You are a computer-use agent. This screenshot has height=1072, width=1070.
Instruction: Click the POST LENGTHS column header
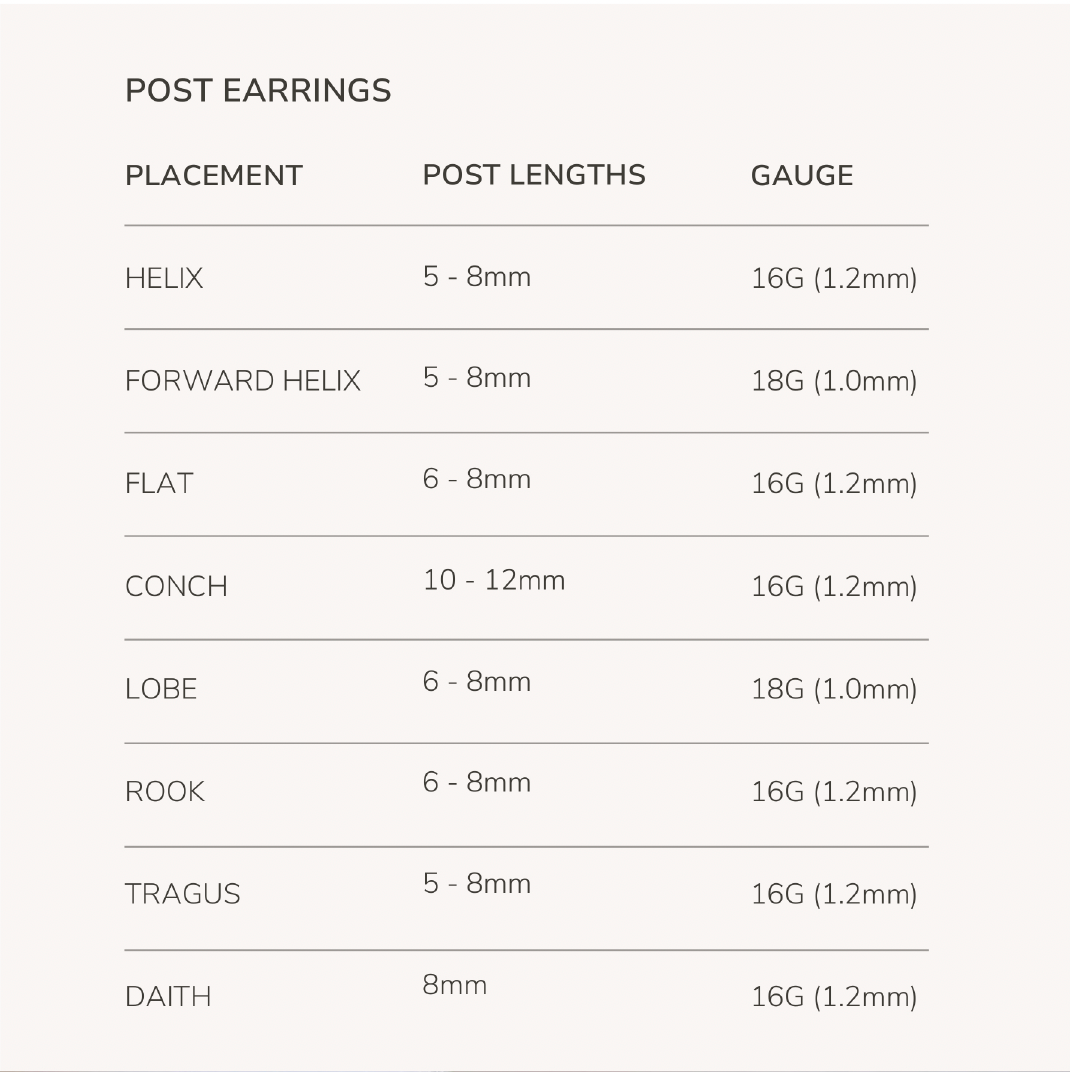[x=534, y=175]
